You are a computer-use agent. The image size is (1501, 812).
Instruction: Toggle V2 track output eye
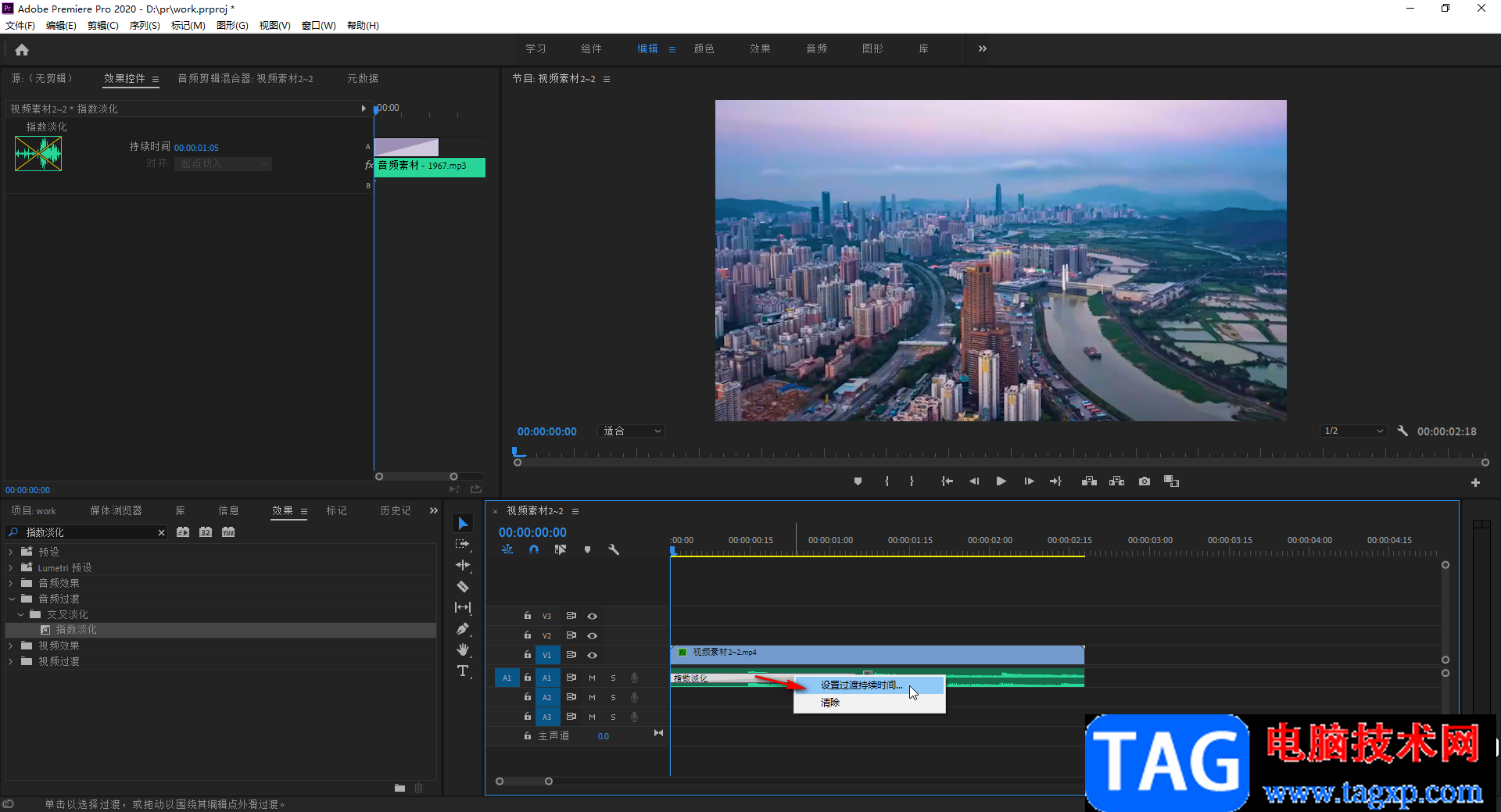pos(592,635)
